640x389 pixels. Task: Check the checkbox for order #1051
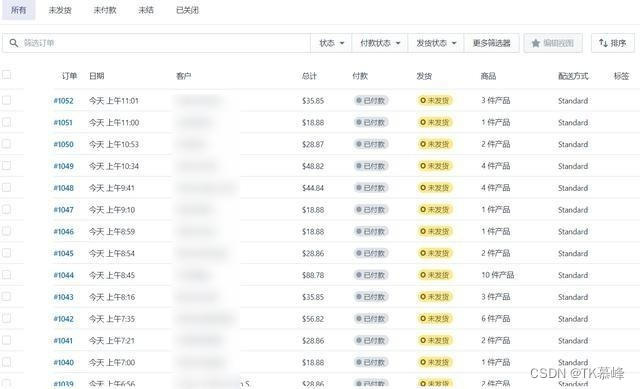tap(7, 122)
